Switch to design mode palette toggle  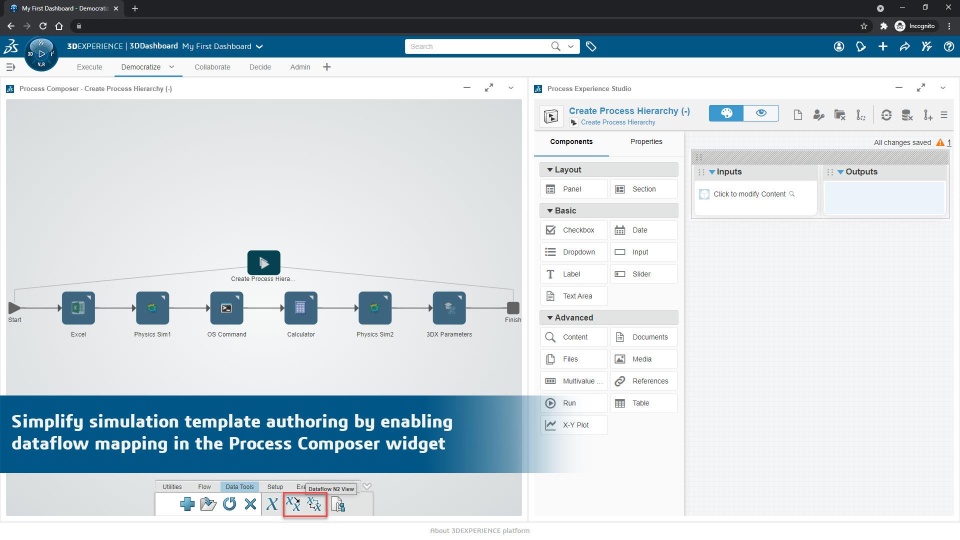726,113
